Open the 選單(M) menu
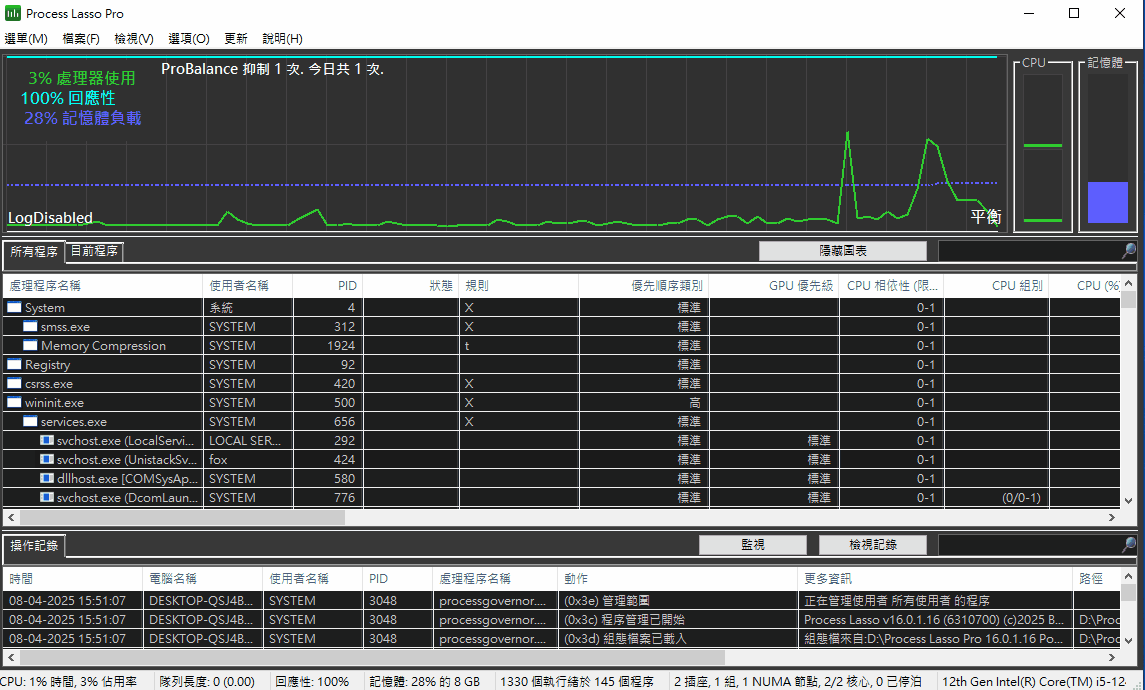The height and width of the screenshot is (690, 1145). click(x=26, y=39)
